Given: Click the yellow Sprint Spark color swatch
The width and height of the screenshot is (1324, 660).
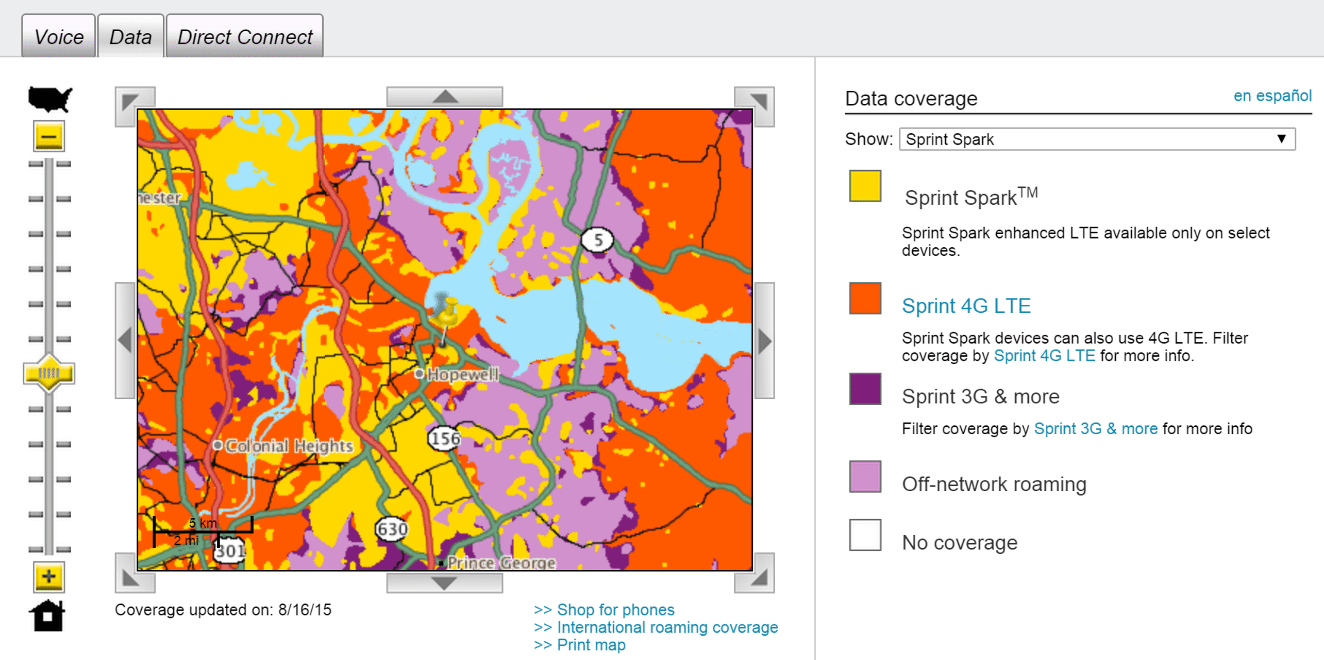Looking at the screenshot, I should click(x=865, y=187).
